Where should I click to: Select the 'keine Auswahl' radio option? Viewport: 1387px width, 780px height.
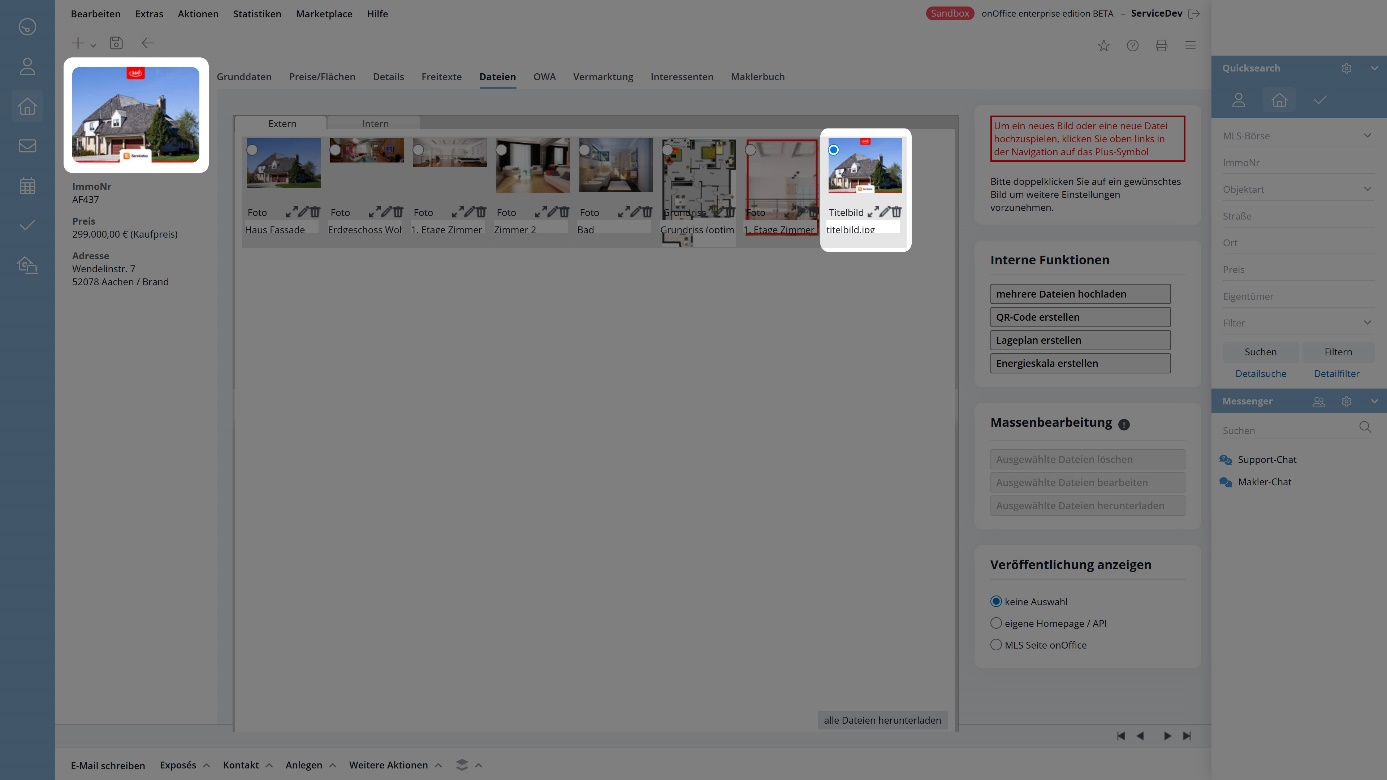tap(996, 602)
